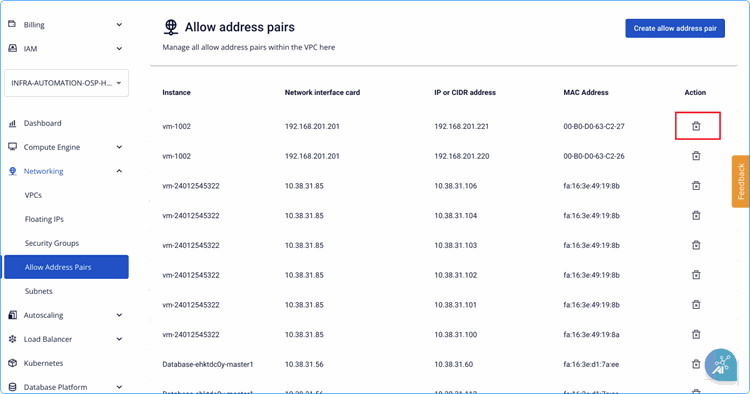Expand the Load Balancer chevron
Image resolution: width=750 pixels, height=394 pixels.
click(x=119, y=339)
